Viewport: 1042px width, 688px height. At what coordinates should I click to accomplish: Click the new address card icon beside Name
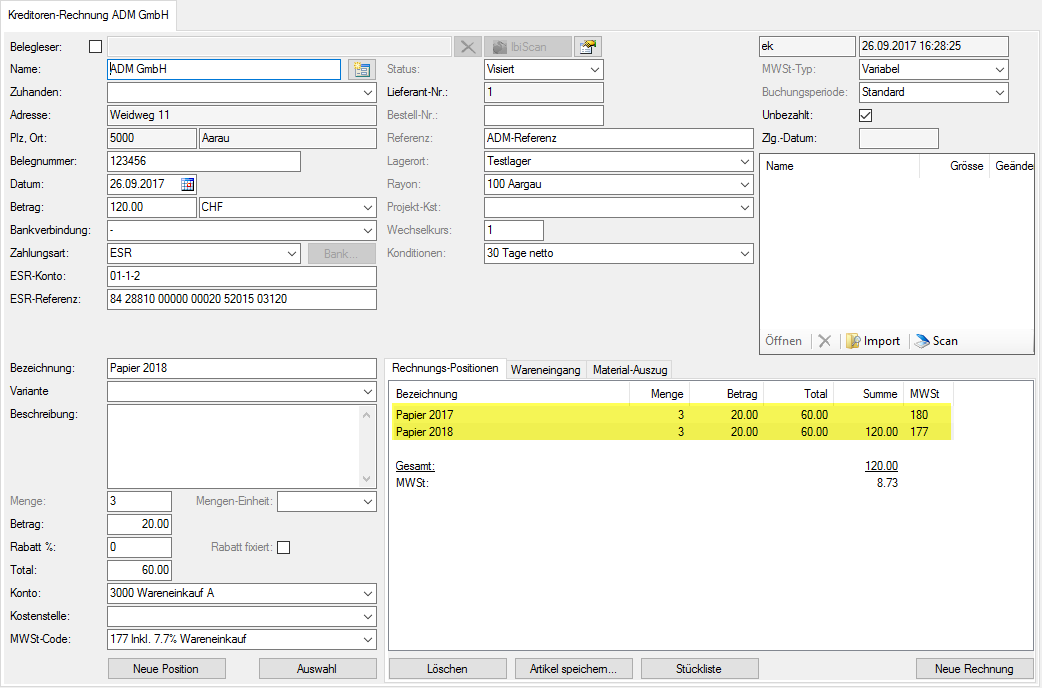click(360, 69)
